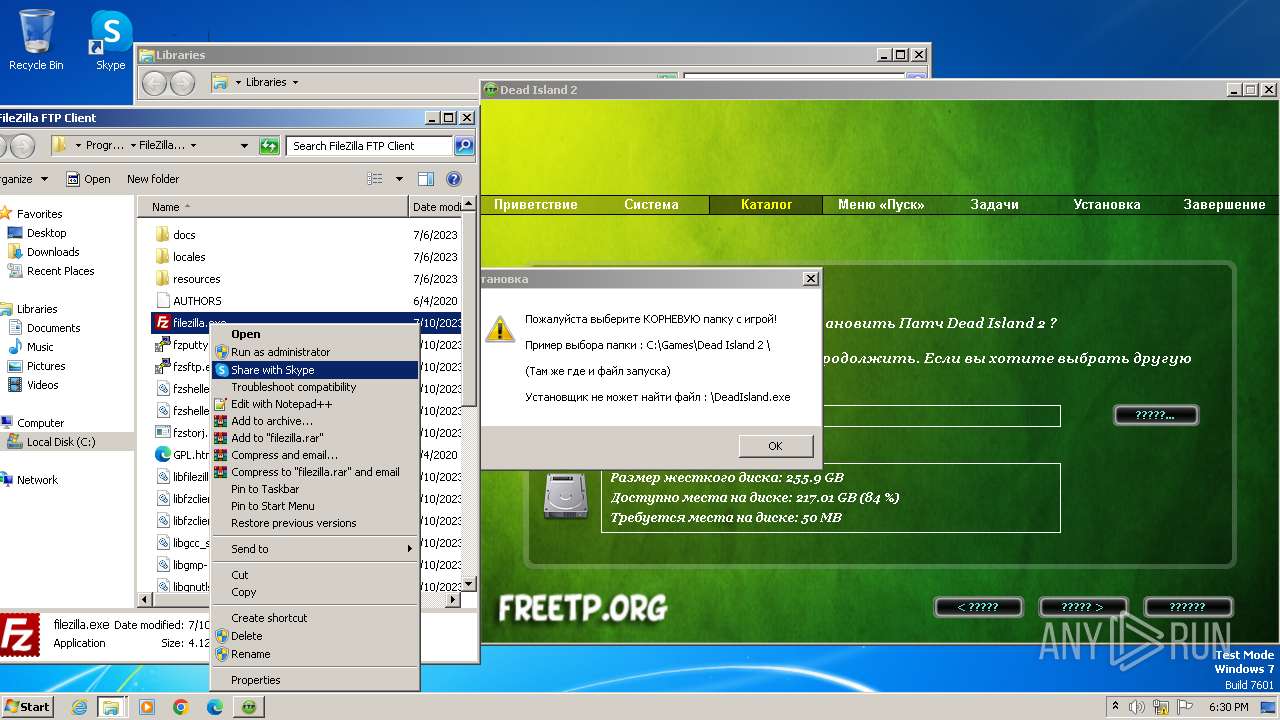Click the refresh icon in FileZilla address bar

point(269,146)
